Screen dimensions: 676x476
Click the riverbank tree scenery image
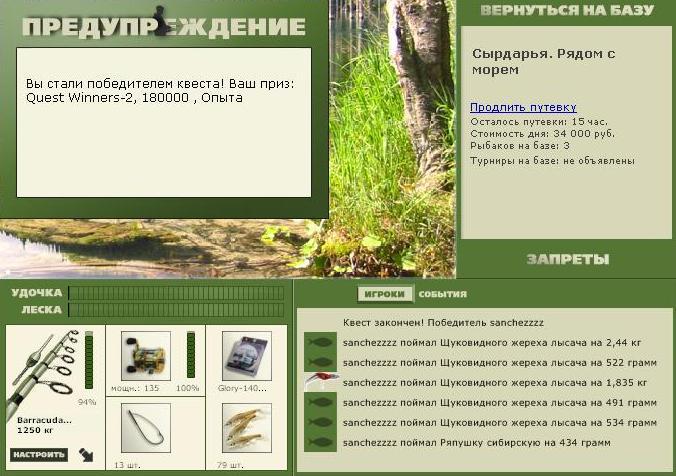[x=392, y=139]
